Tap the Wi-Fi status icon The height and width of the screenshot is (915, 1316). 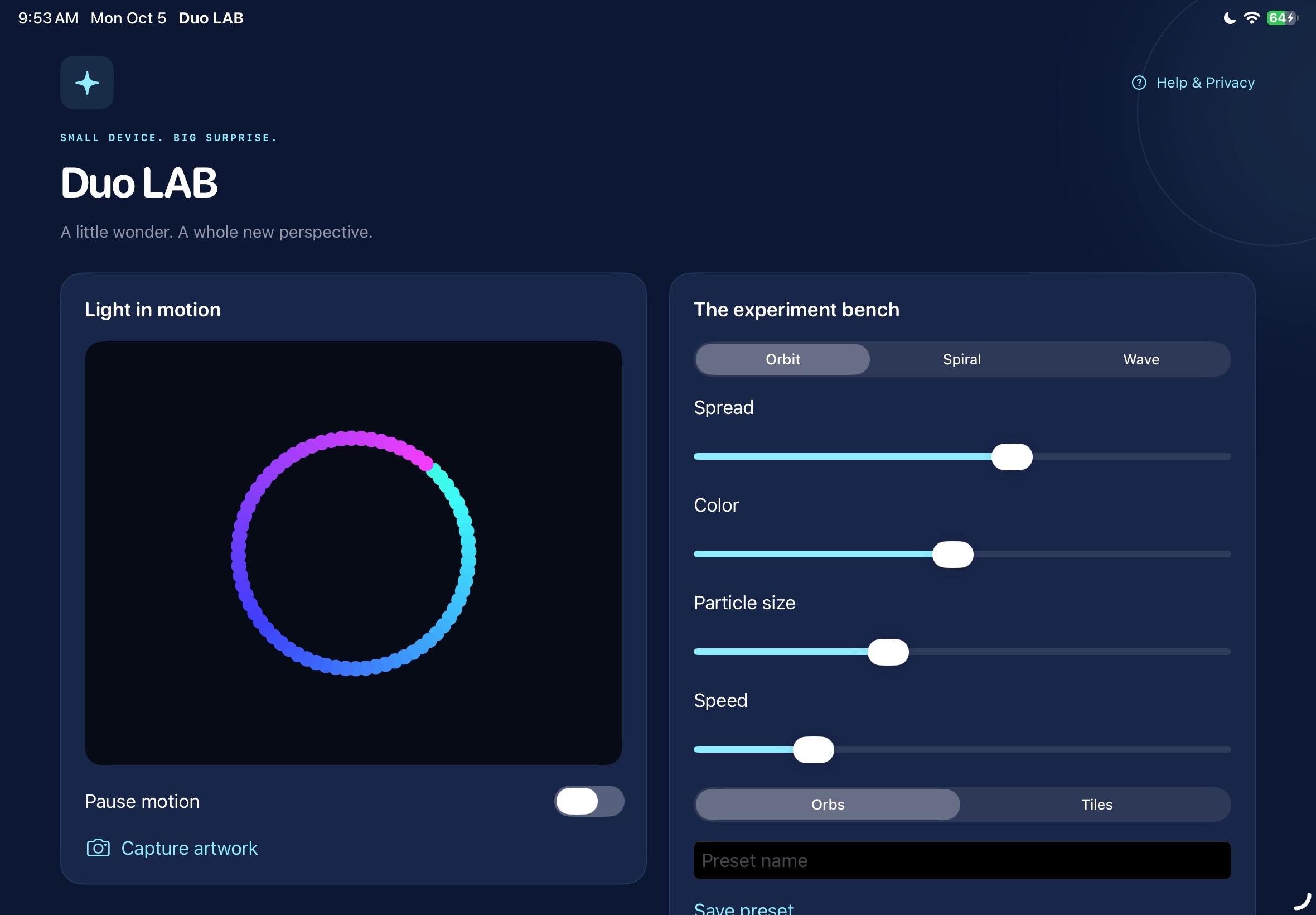(1252, 18)
